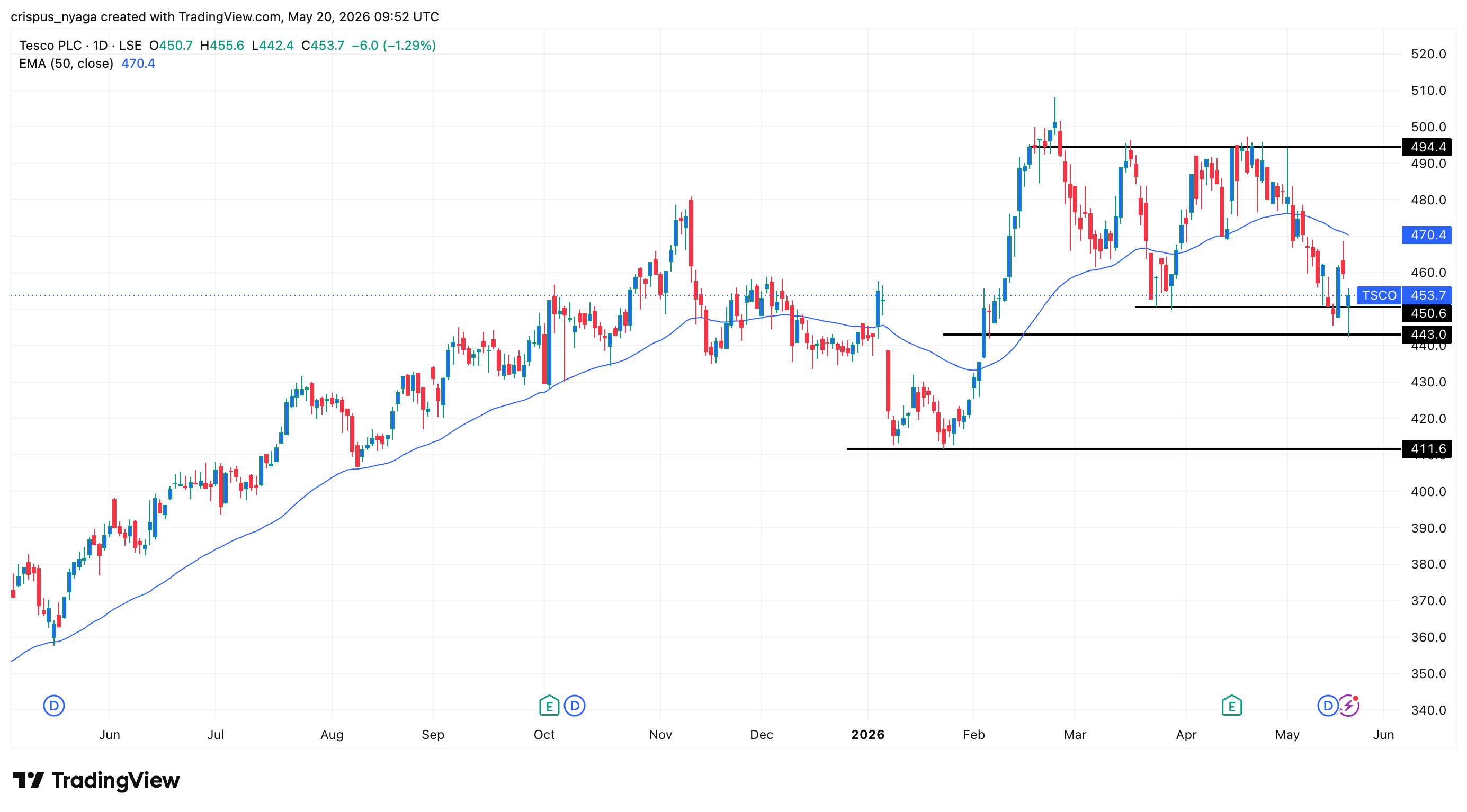Click the TSCO current price tag
The height and width of the screenshot is (812, 1467).
[x=1379, y=295]
